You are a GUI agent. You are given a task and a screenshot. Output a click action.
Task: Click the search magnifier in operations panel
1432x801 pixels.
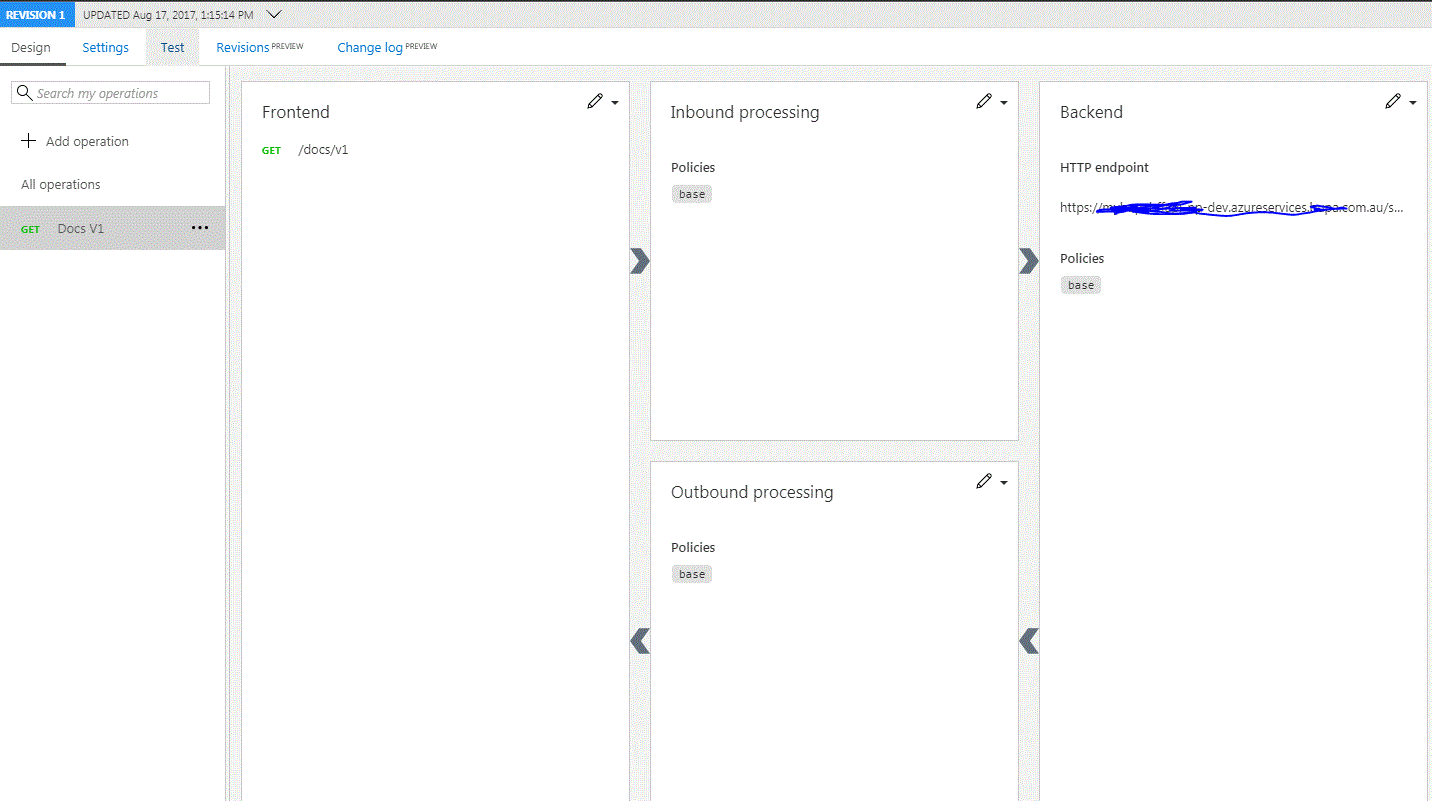[24, 92]
